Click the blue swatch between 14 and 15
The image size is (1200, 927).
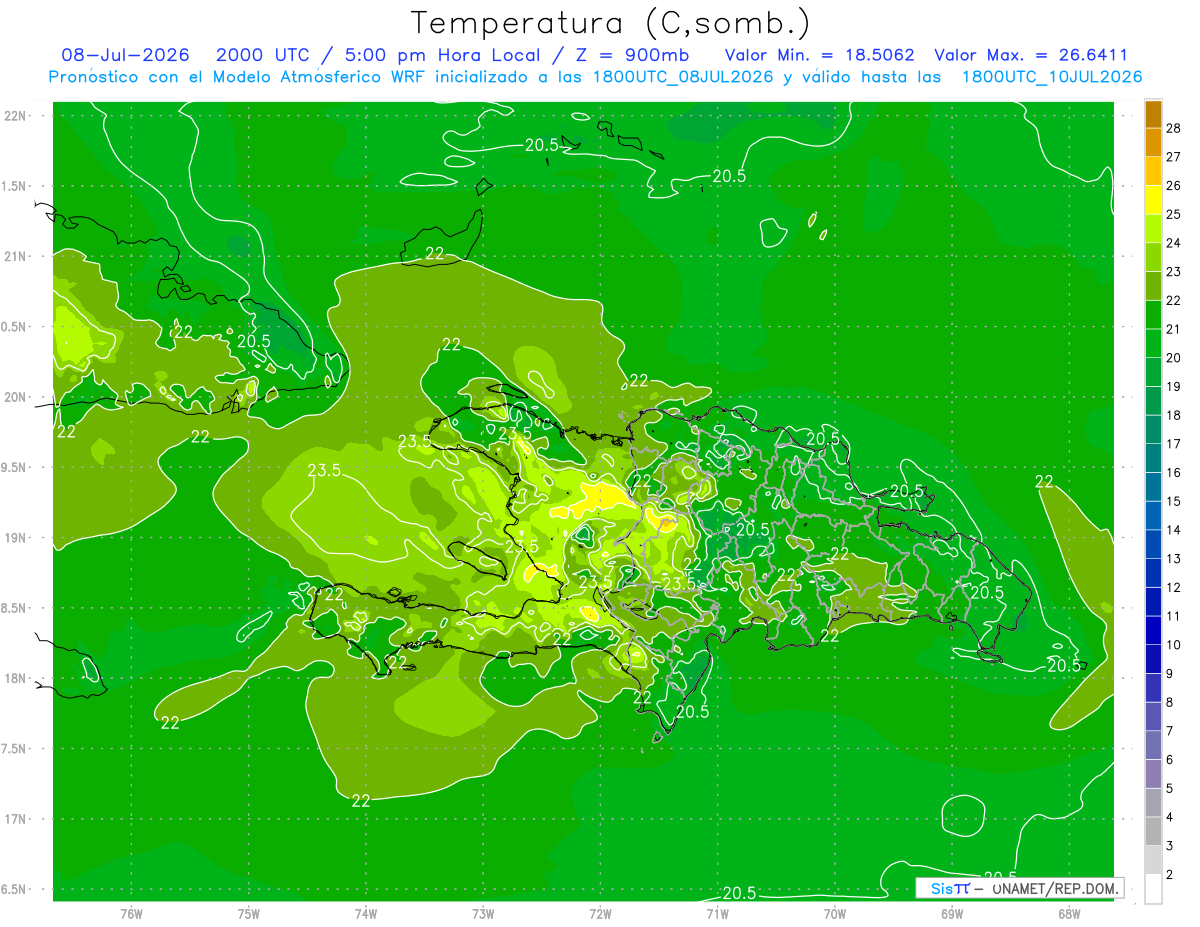pos(1153,516)
